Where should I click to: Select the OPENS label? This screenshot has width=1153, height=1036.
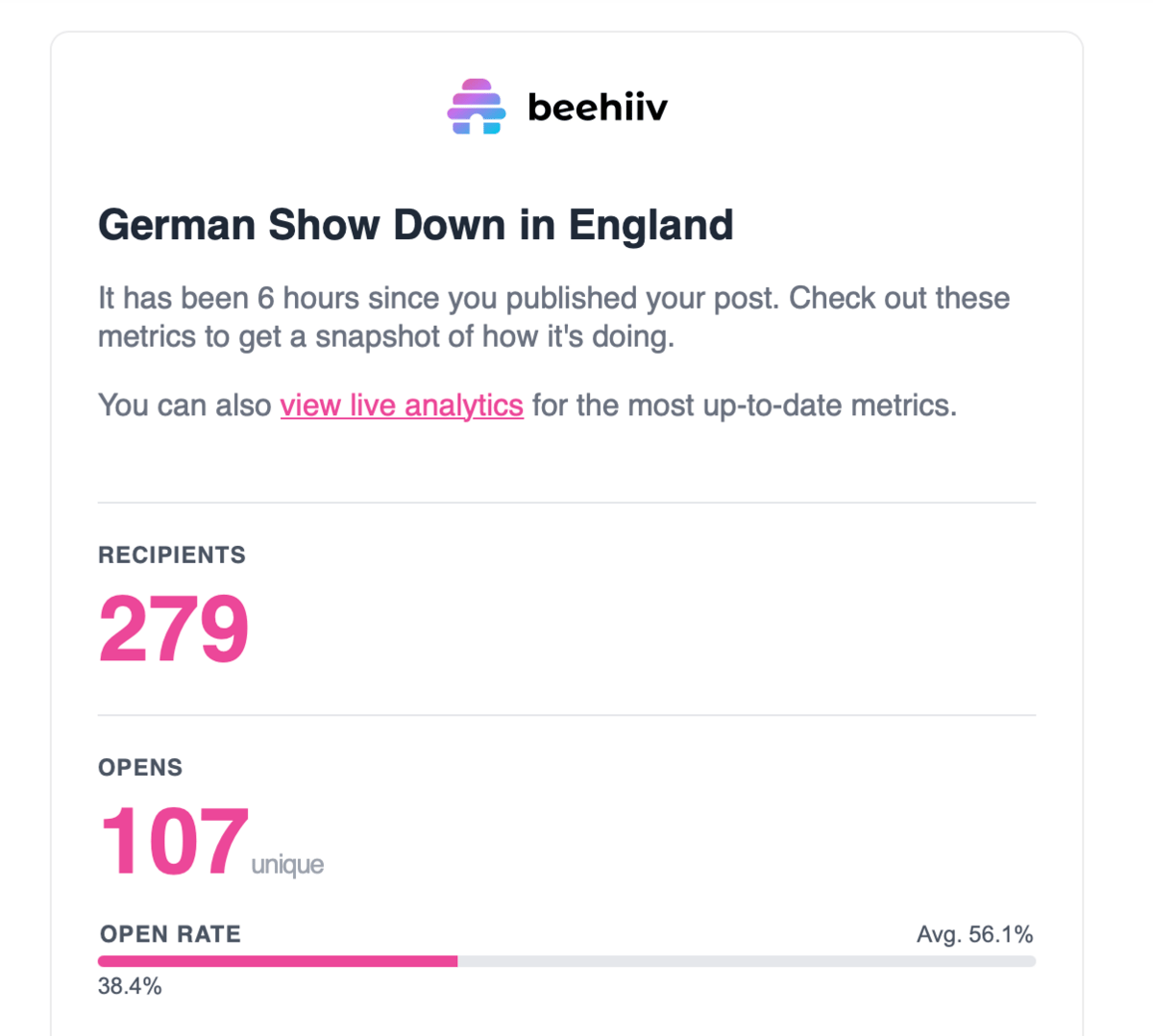(140, 767)
